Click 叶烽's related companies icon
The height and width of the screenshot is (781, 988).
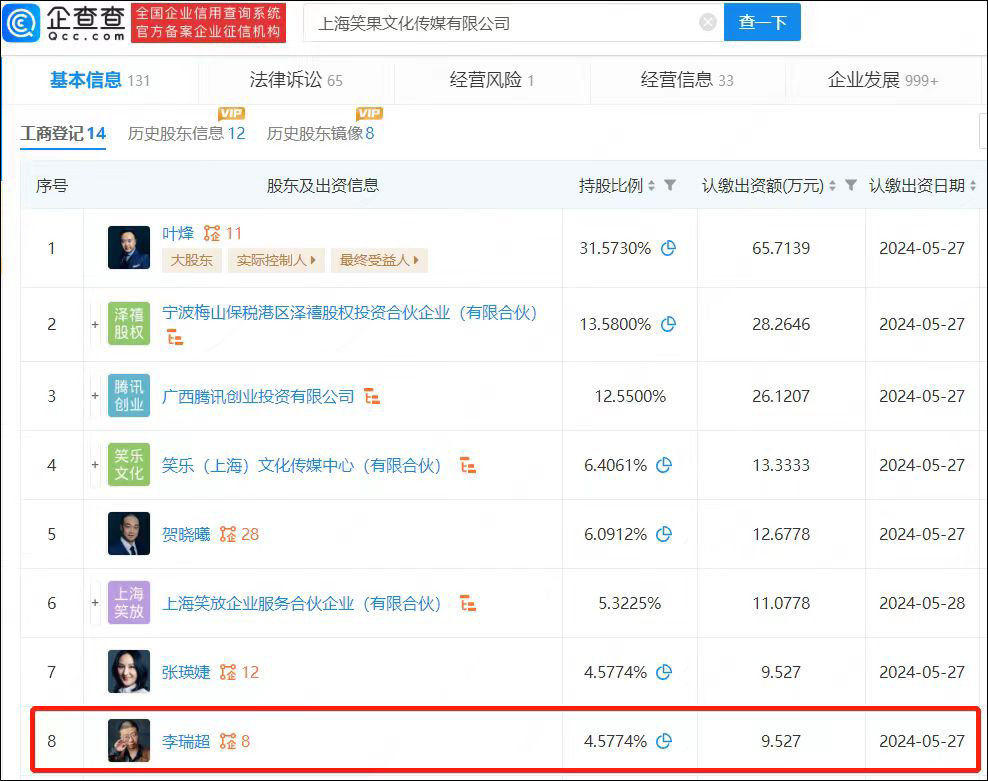[212, 233]
